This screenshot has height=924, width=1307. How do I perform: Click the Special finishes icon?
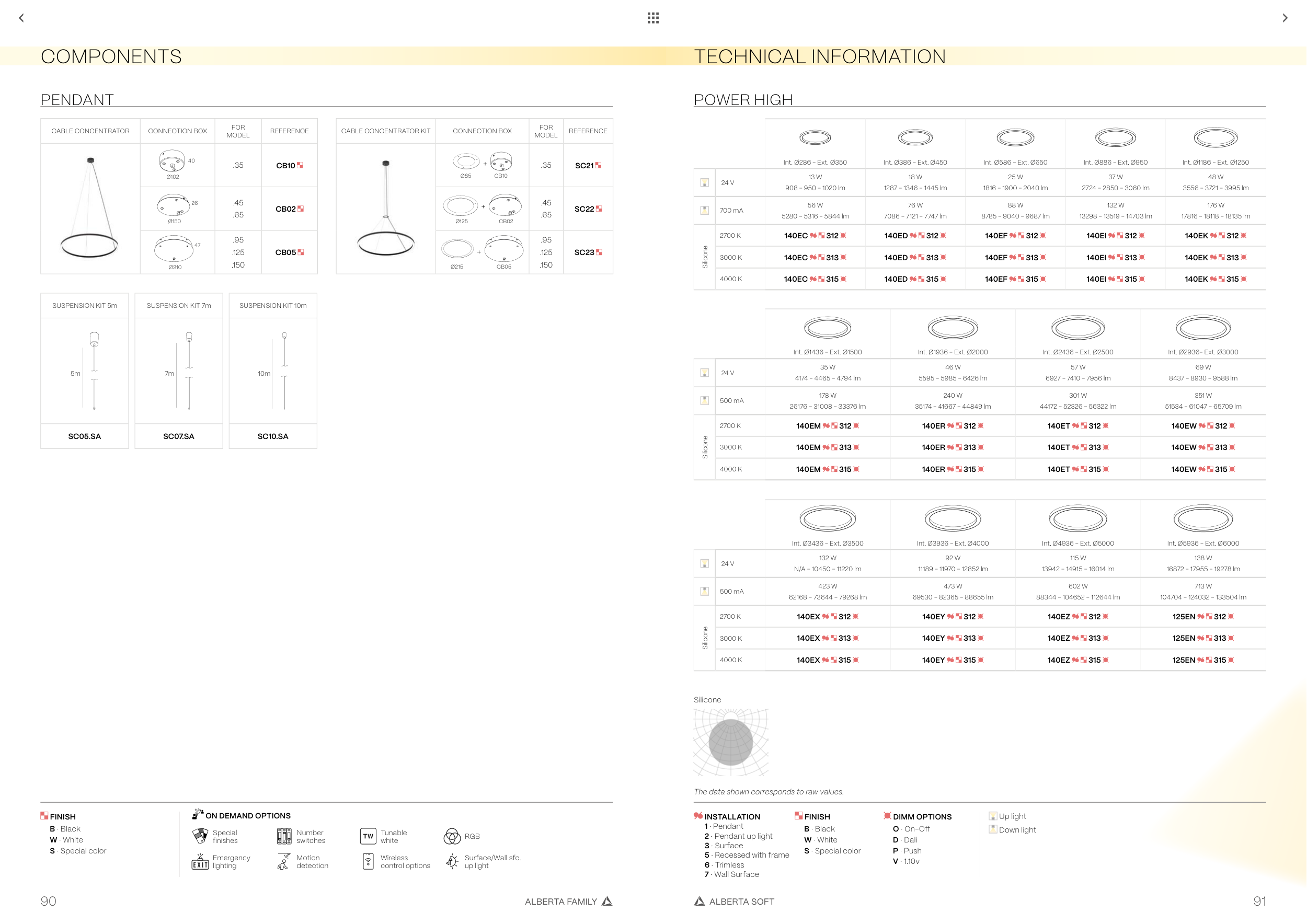tap(200, 836)
